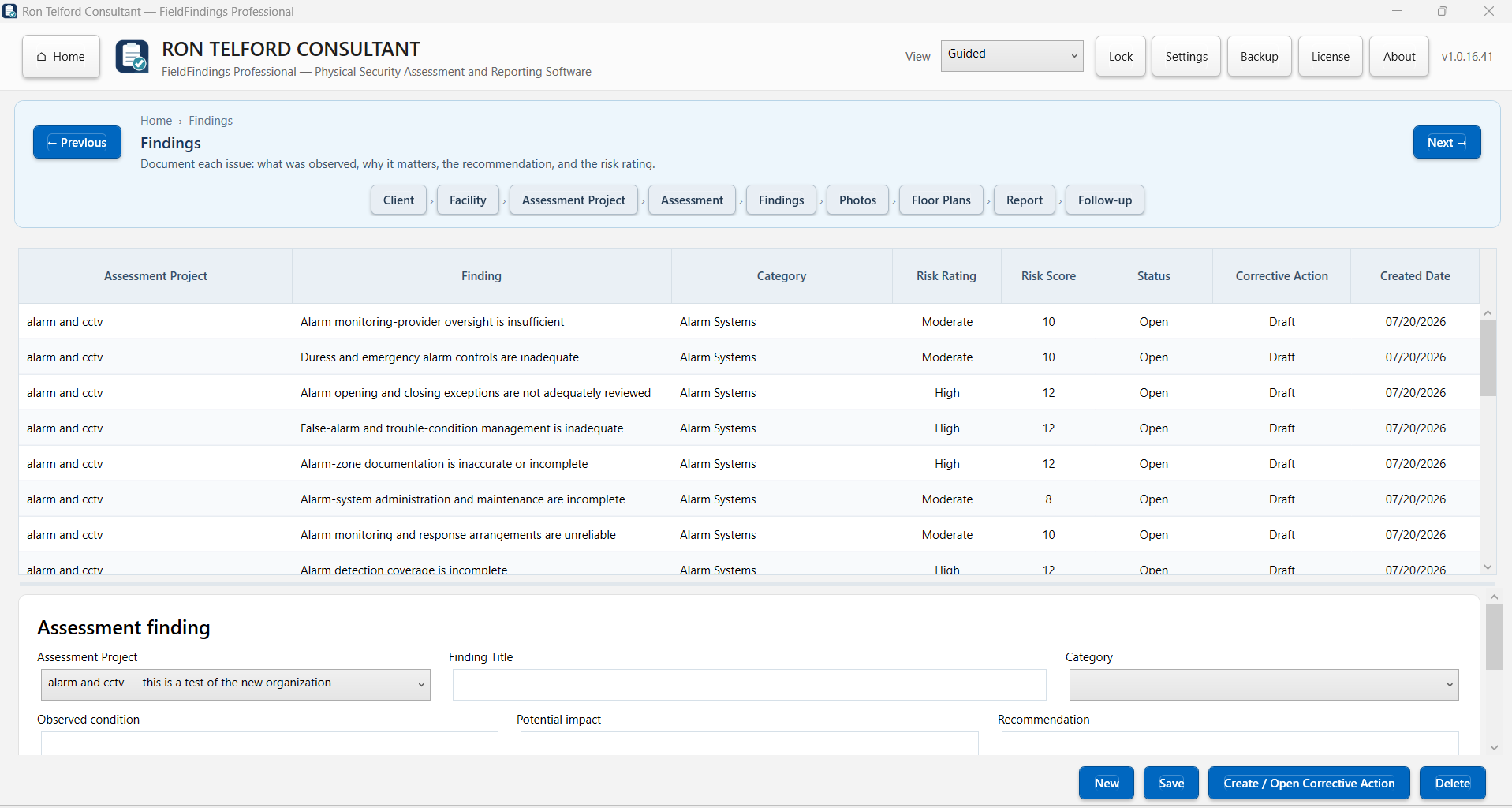This screenshot has height=808, width=1512.
Task: Open the About dialog
Action: coord(1399,57)
